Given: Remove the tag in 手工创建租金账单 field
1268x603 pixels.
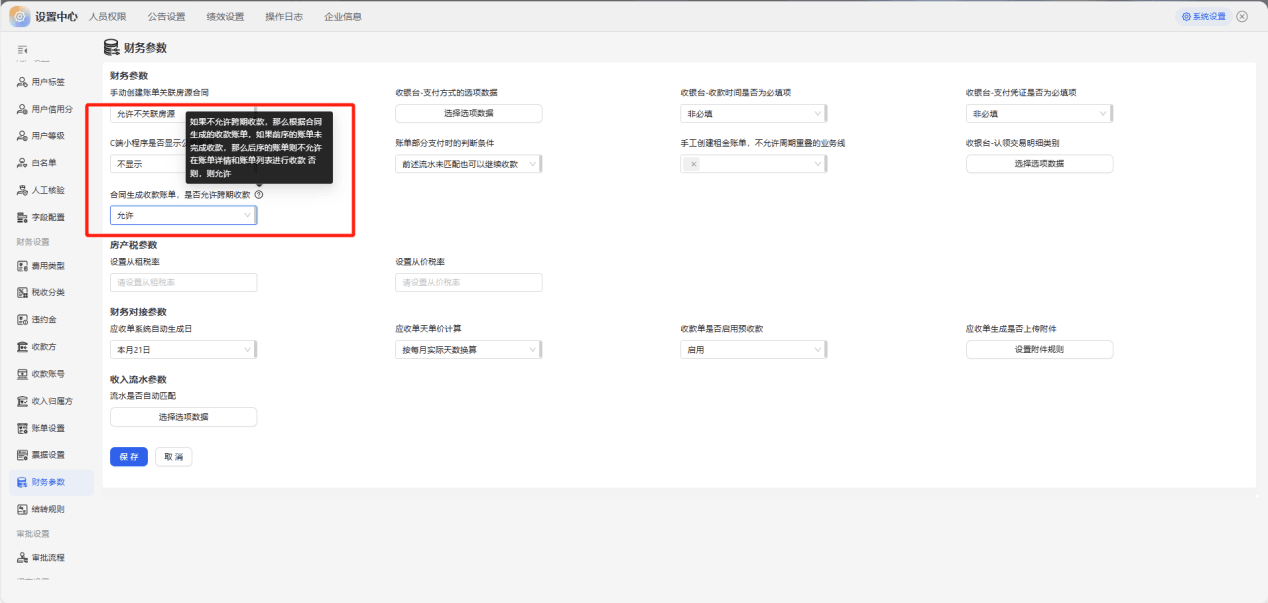Looking at the screenshot, I should coord(692,164).
